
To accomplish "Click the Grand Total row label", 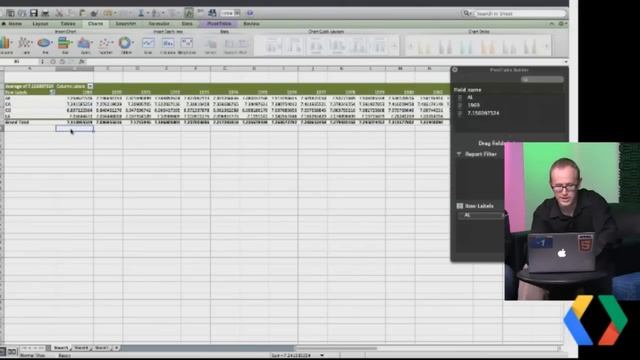I will tap(17, 122).
